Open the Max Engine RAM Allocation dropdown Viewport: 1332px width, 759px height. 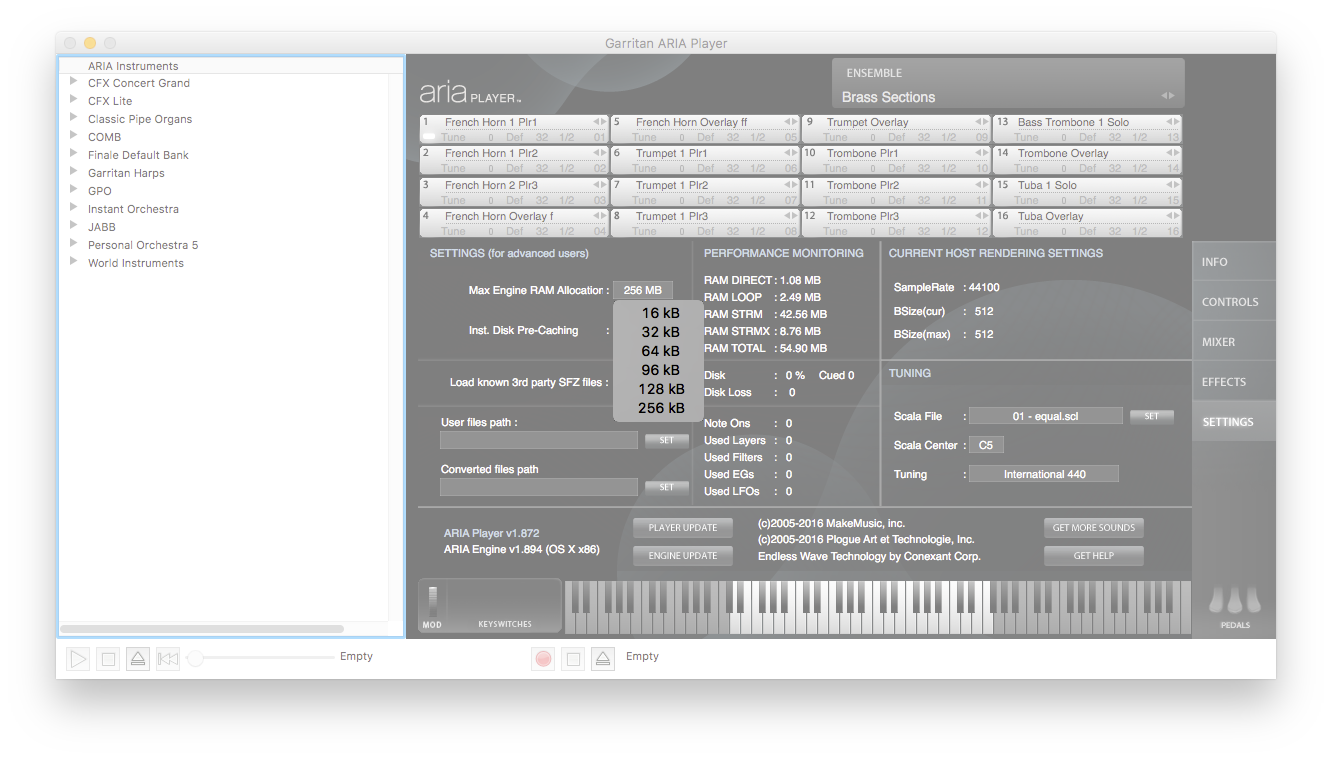pos(643,290)
